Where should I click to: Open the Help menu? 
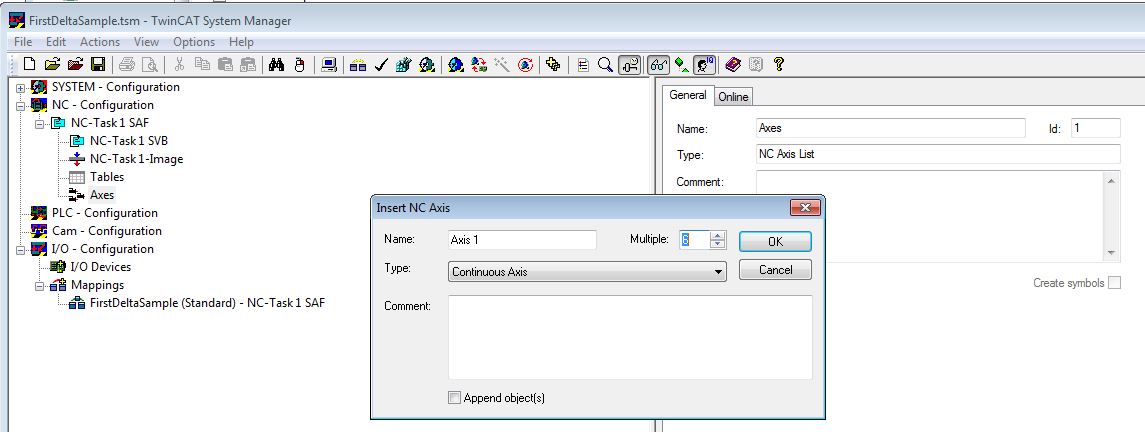241,42
